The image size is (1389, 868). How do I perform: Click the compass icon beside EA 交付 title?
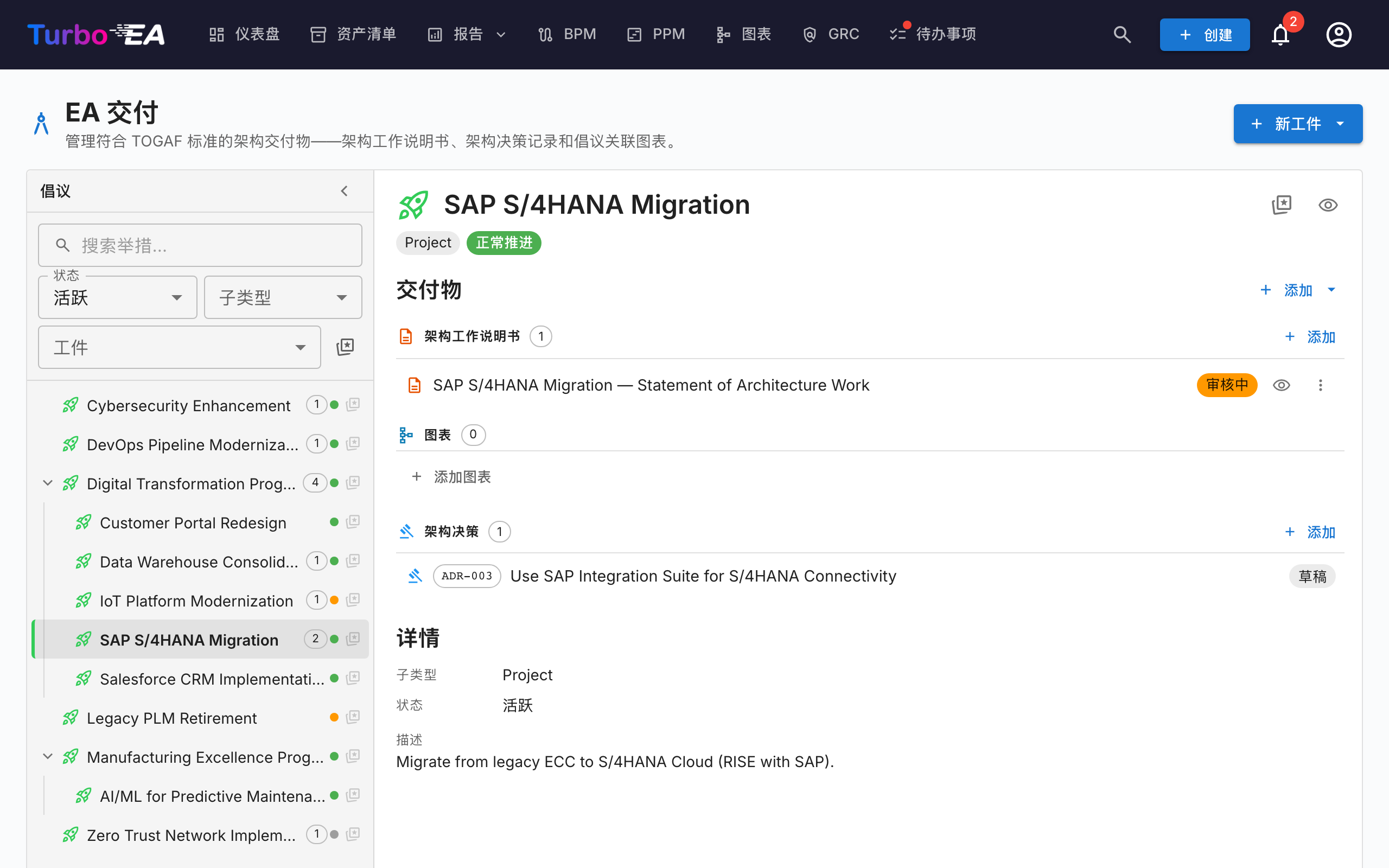[x=41, y=124]
